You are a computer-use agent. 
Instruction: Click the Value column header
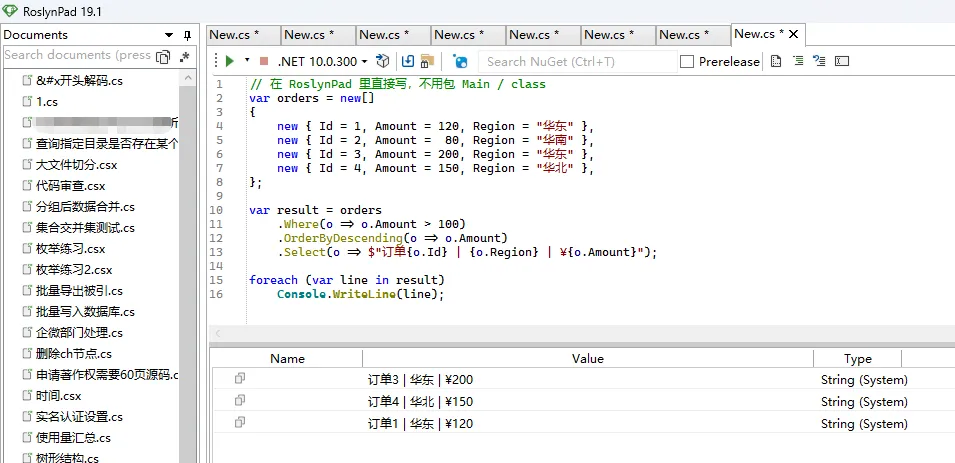pyautogui.click(x=588, y=358)
